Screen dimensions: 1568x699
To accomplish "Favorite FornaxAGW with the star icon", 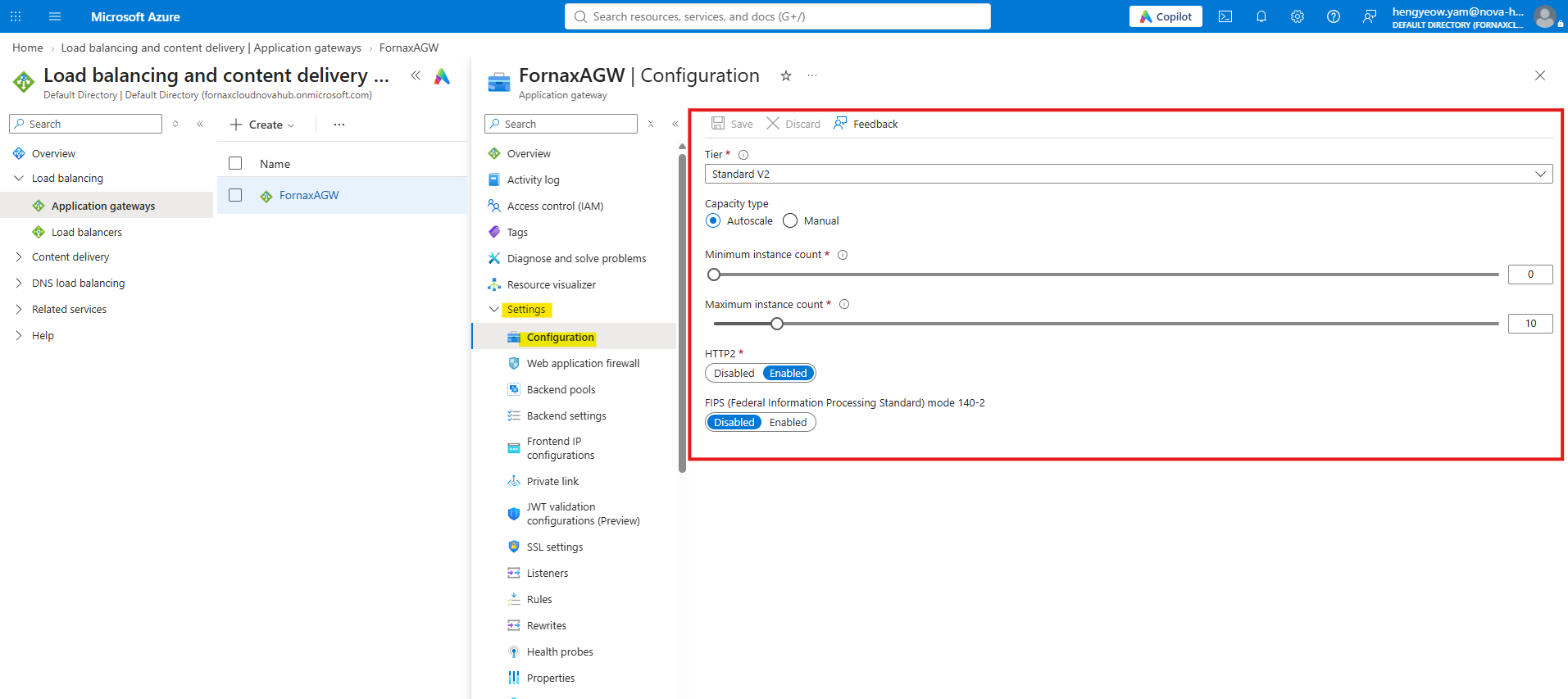I will (786, 75).
